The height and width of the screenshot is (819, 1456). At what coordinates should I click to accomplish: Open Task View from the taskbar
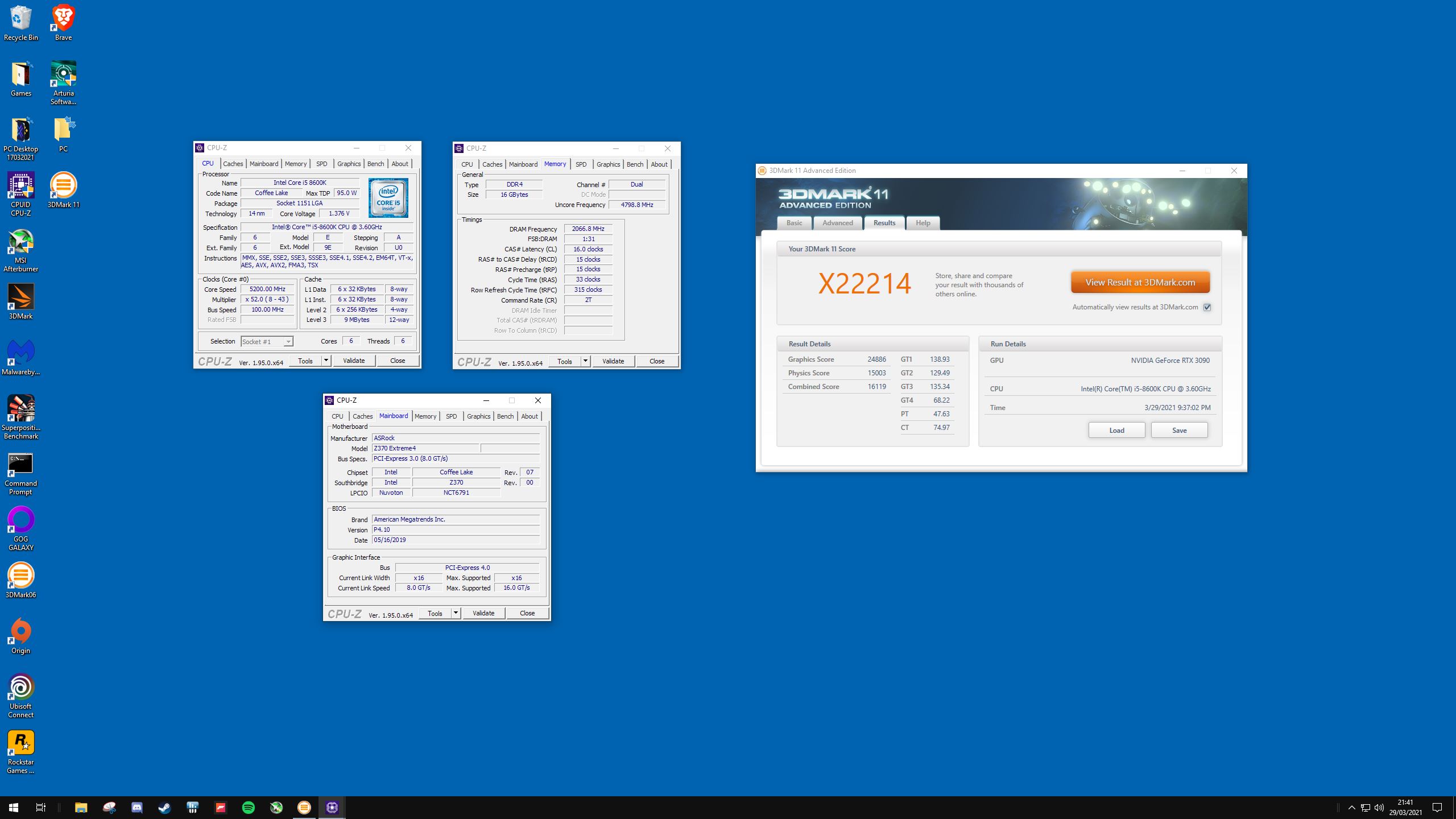click(41, 808)
